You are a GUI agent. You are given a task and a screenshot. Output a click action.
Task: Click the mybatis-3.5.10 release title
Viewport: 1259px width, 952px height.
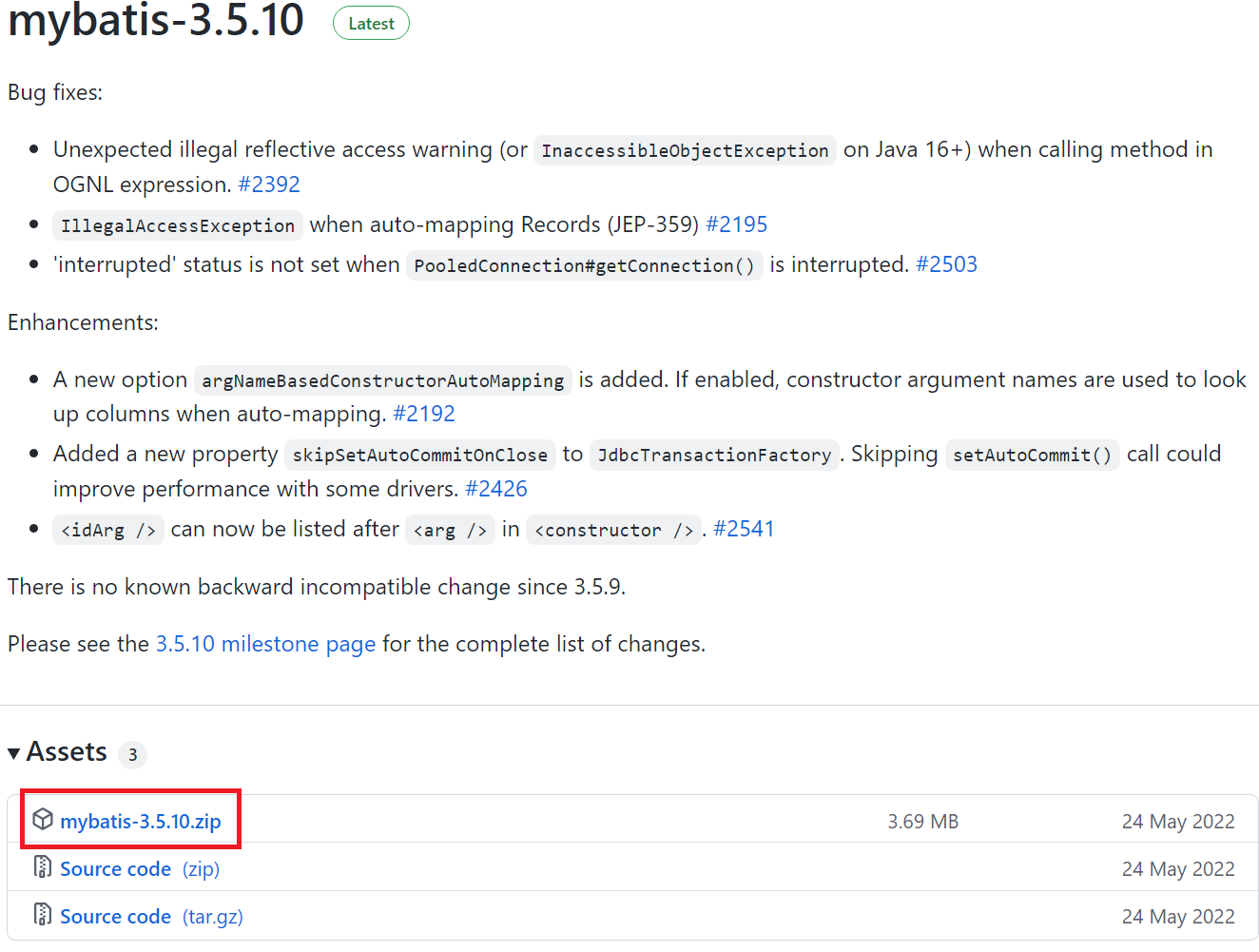(156, 21)
